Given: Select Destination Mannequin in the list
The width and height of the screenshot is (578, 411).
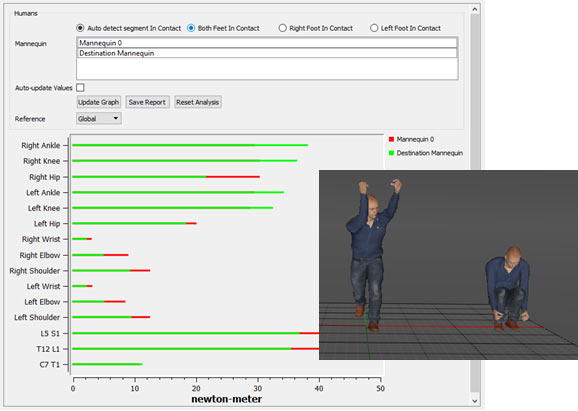Looking at the screenshot, I should point(267,53).
